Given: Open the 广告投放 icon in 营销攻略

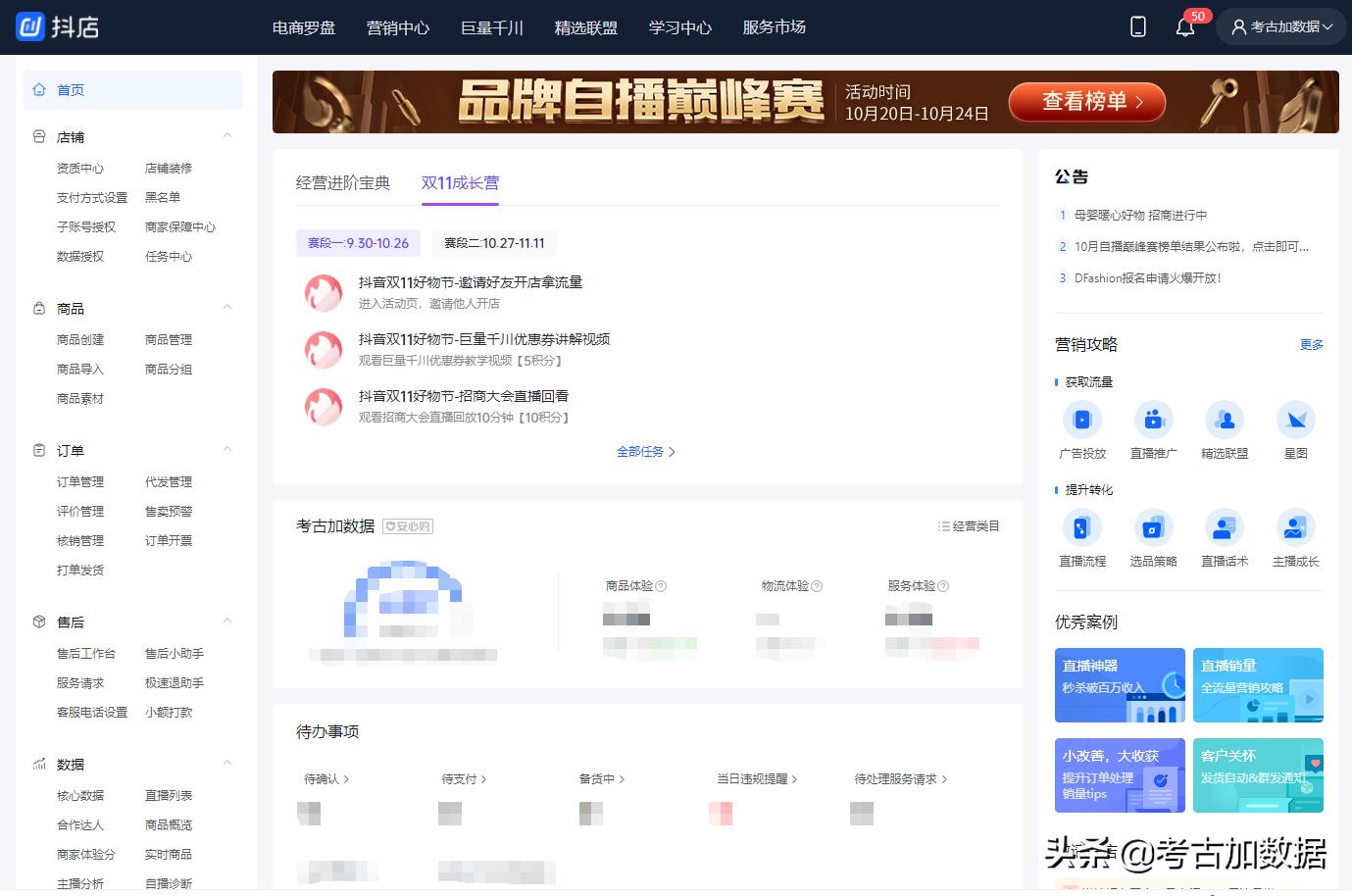Looking at the screenshot, I should (x=1082, y=421).
